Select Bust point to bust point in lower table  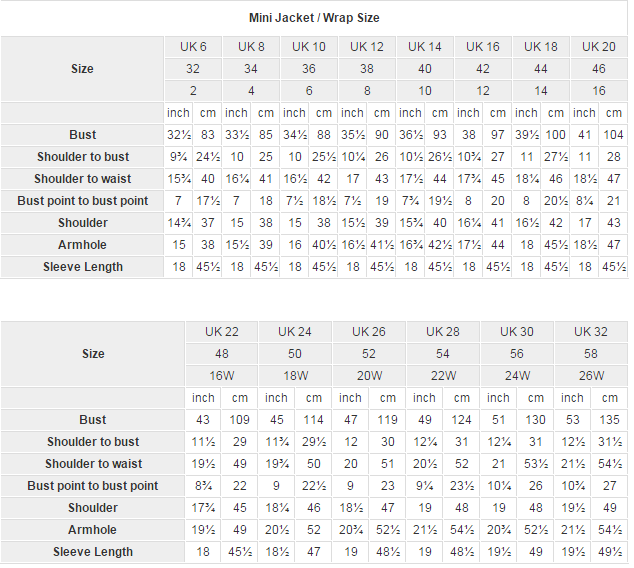pos(92,486)
